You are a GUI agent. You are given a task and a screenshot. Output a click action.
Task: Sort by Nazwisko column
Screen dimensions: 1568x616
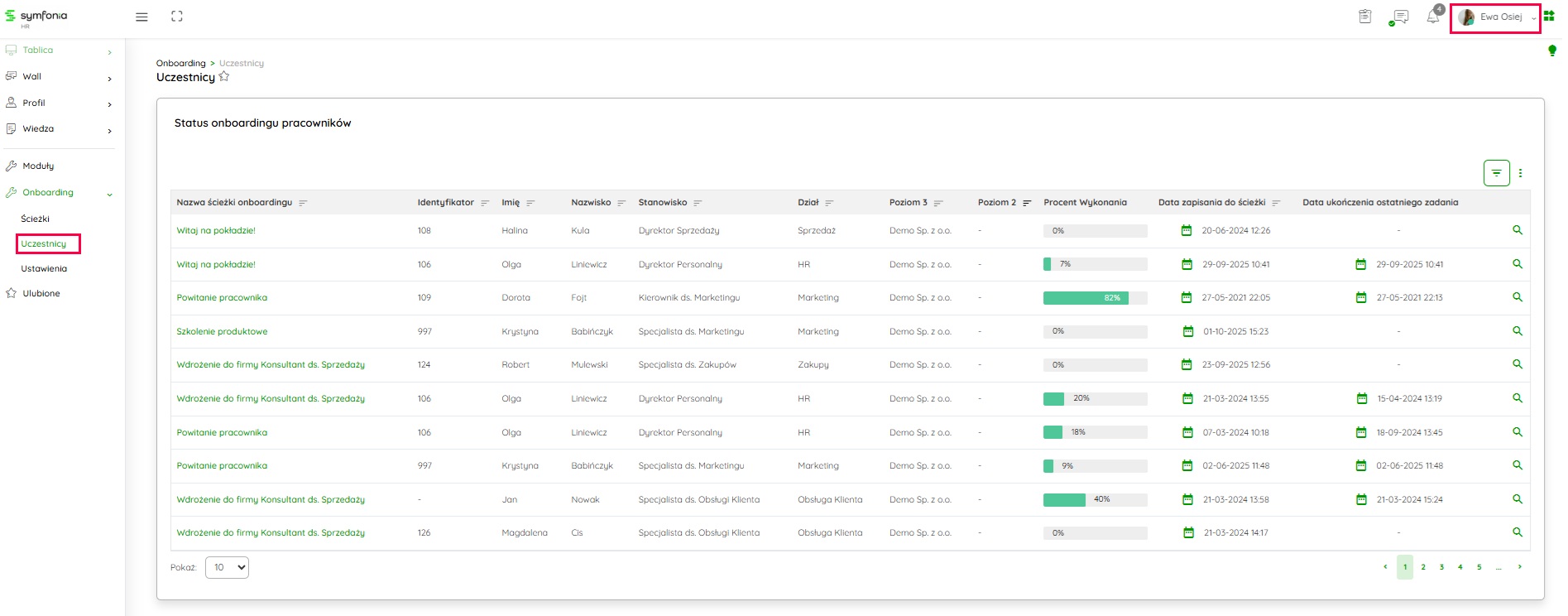point(621,203)
